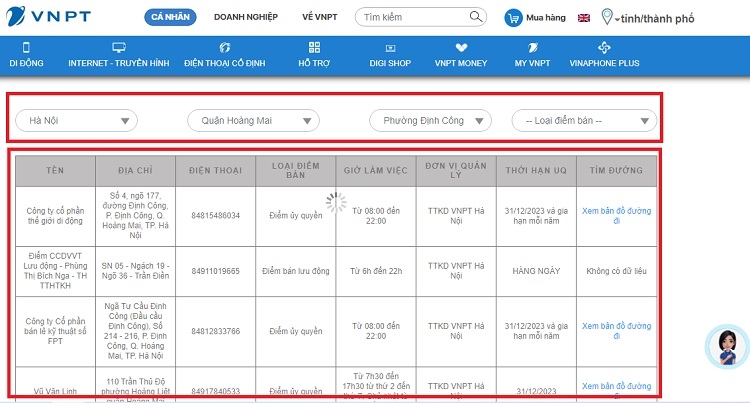Click the Không có dữ liệu cell
Image resolution: width=750 pixels, height=403 pixels.
(x=617, y=271)
